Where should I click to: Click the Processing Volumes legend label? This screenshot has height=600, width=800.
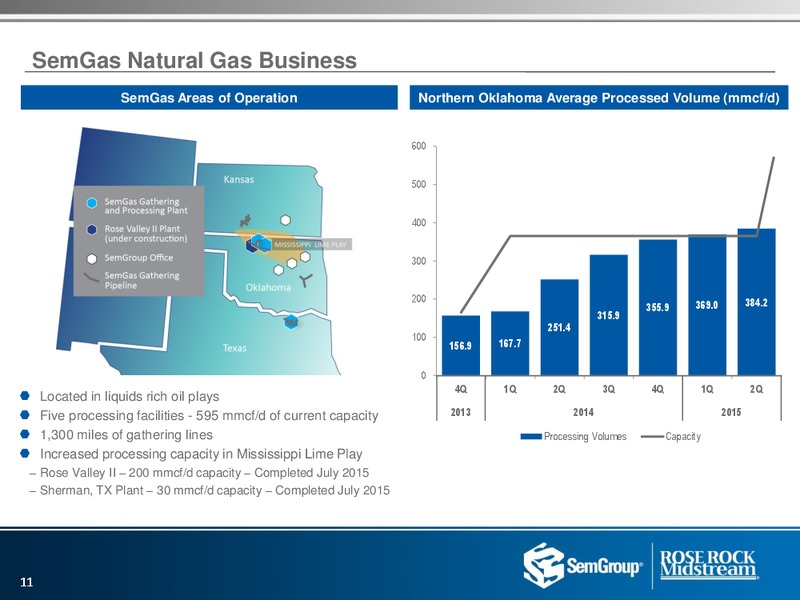click(585, 437)
